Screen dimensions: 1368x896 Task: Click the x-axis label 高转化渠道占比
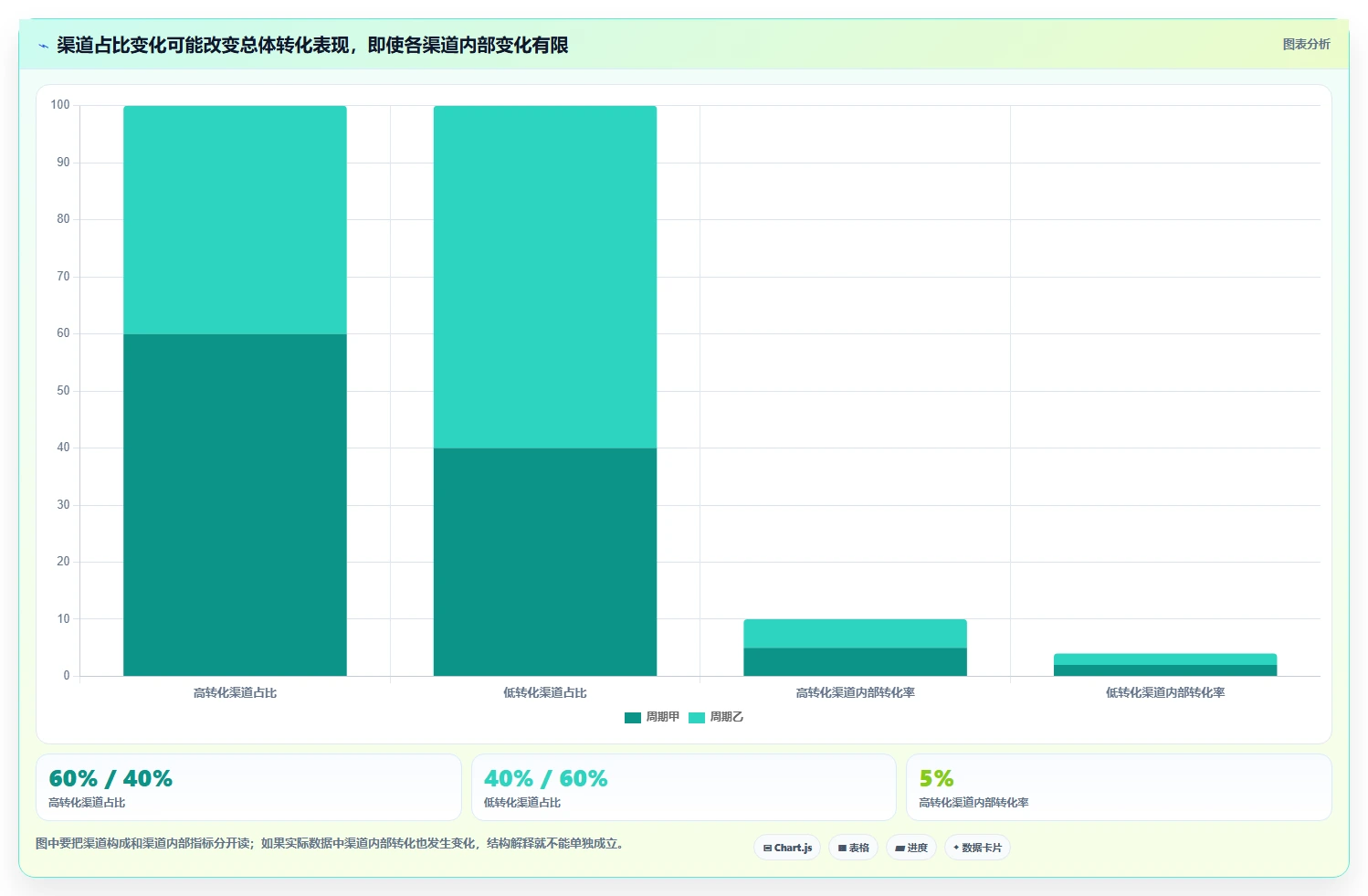pos(235,693)
